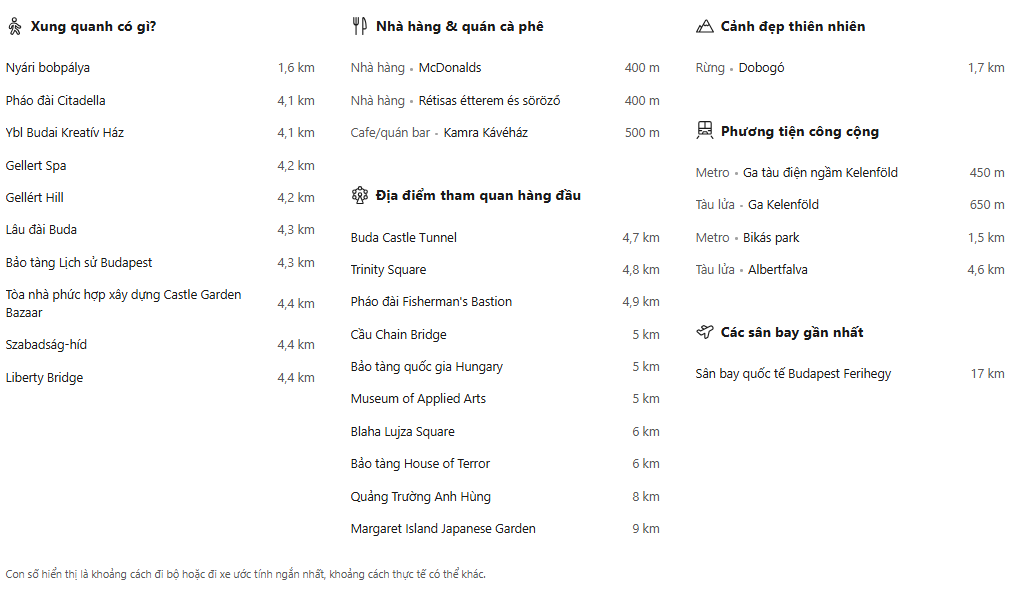The image size is (1017, 602).
Task: Click the walking person icon beside Xung quanh
Action: pyautogui.click(x=14, y=27)
